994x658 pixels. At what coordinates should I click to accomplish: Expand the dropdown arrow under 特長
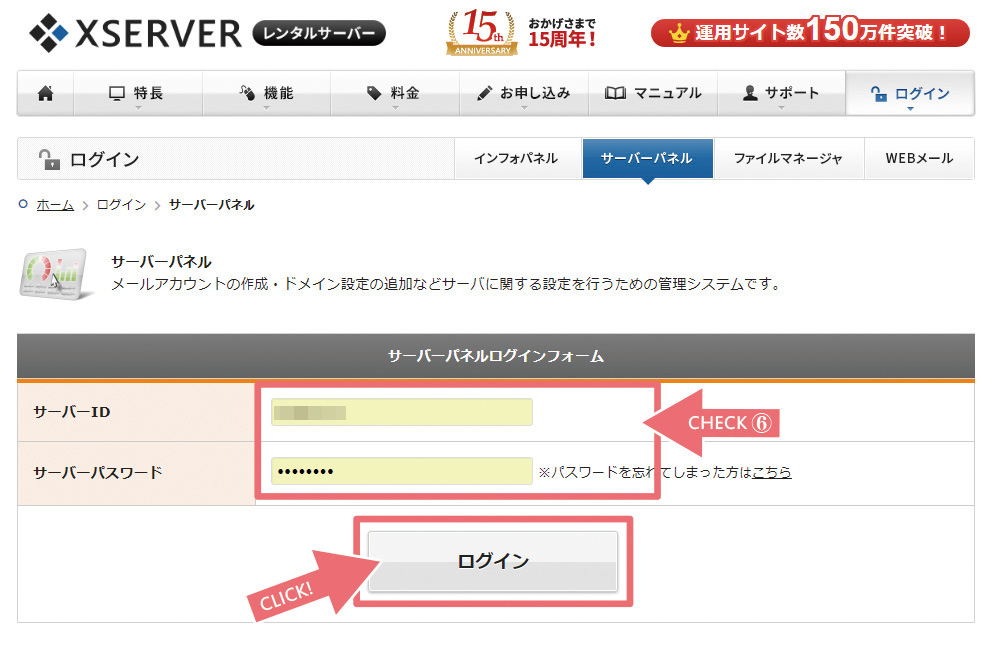(138, 108)
